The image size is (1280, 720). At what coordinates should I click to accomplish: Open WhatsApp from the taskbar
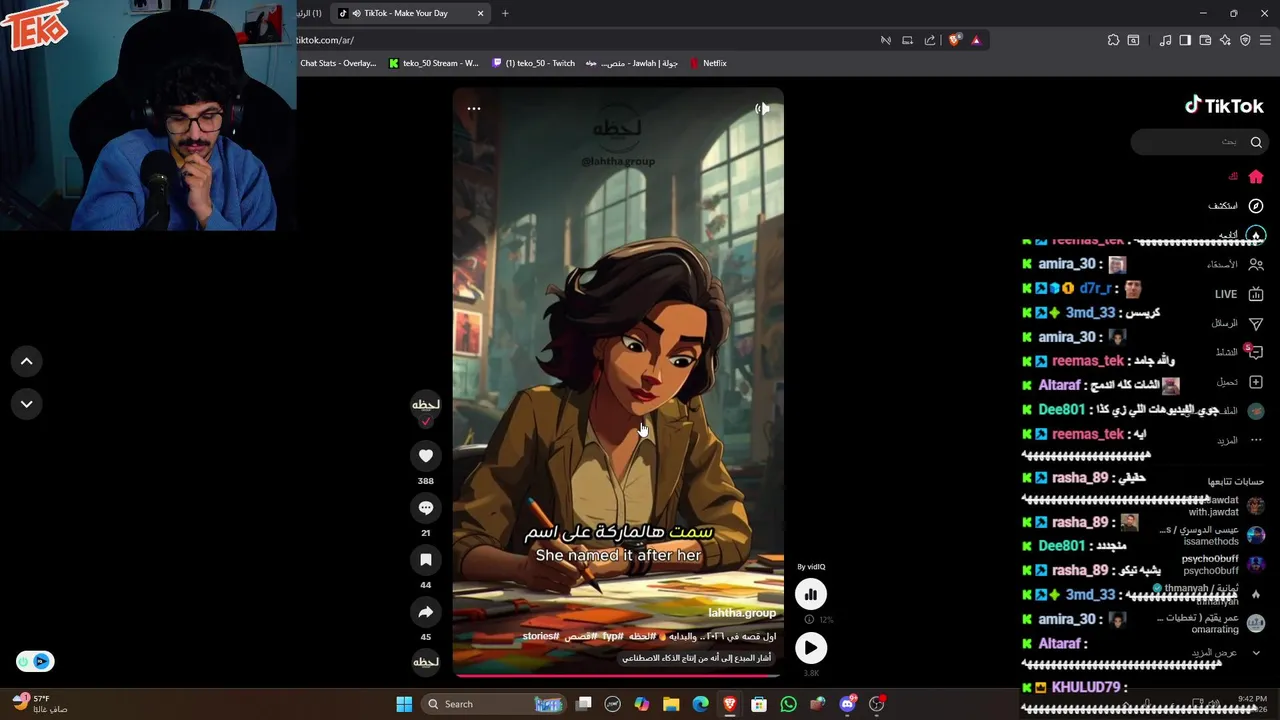[788, 704]
